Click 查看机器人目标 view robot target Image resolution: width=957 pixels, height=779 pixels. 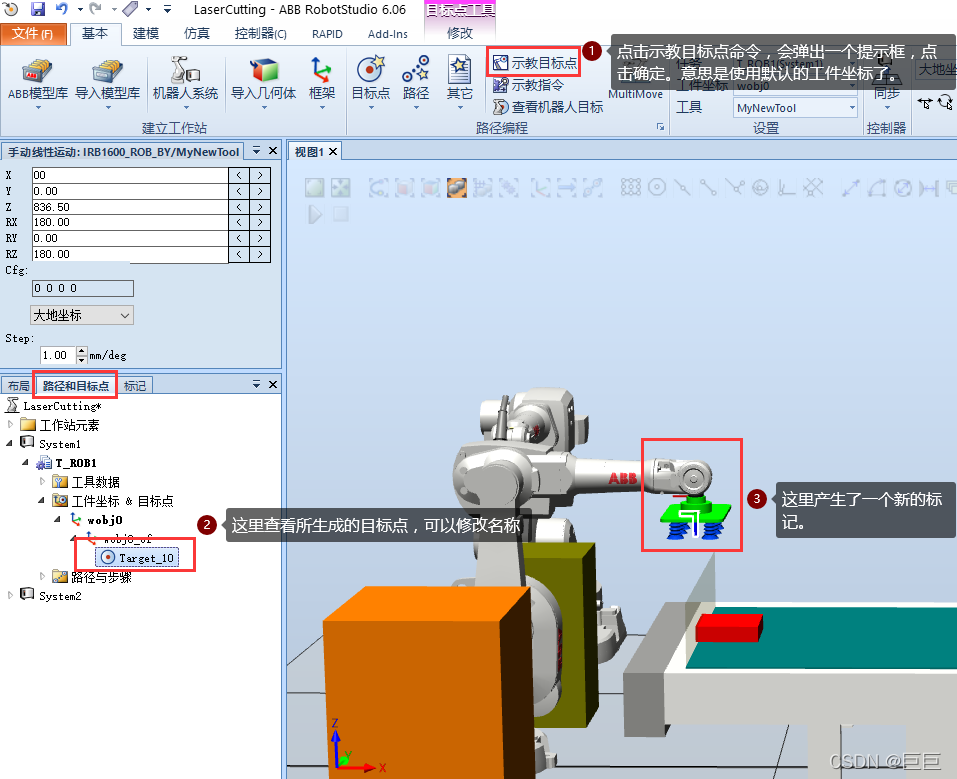point(548,107)
